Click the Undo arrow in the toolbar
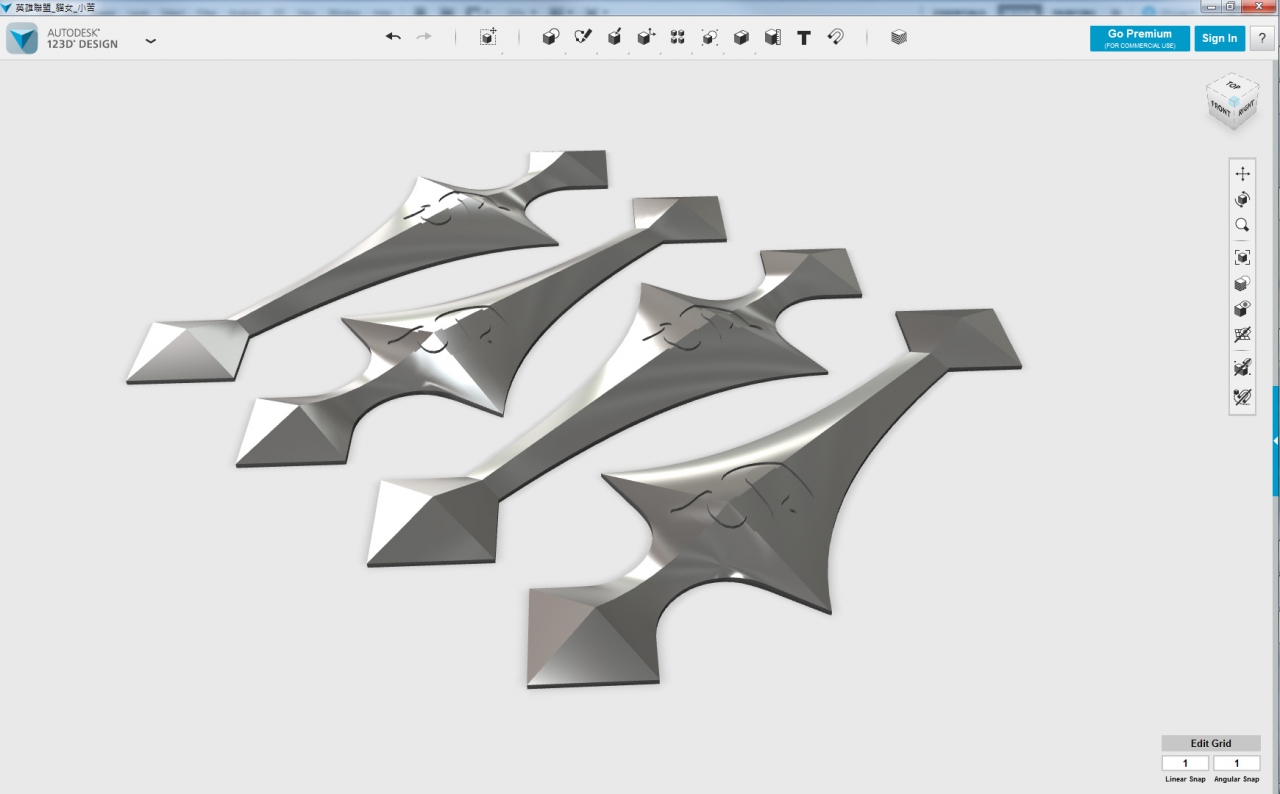Screen dimensions: 1280x794 (x=393, y=37)
